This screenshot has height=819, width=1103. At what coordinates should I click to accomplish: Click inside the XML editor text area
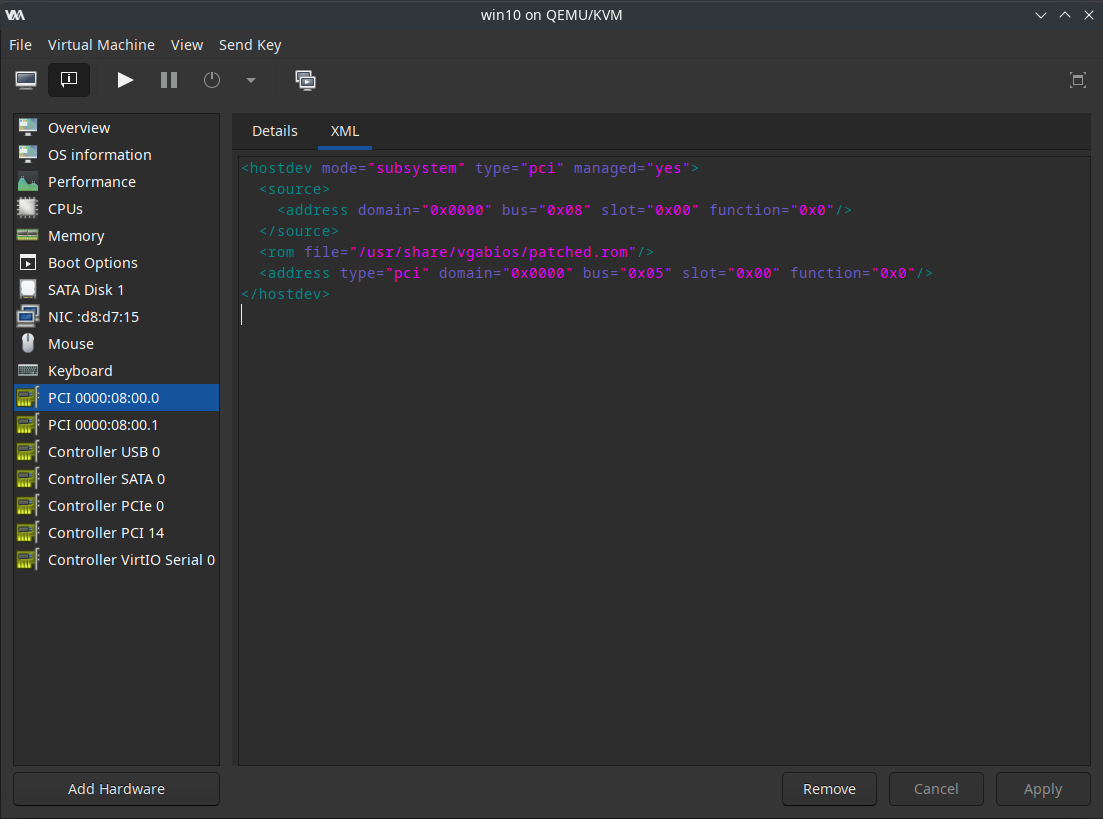pyautogui.click(x=660, y=500)
